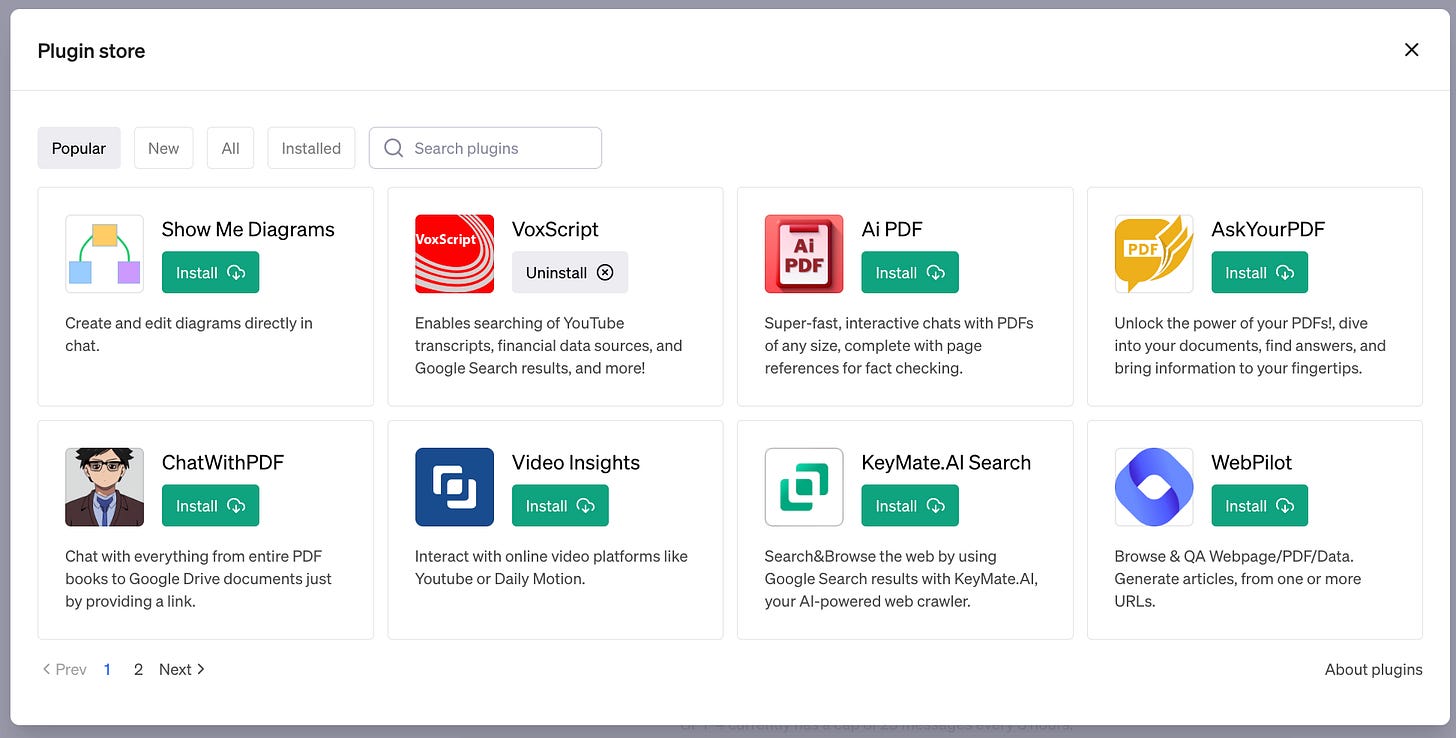Open the About plugins link
Screen dimensions: 1456x738
[x=1373, y=669]
